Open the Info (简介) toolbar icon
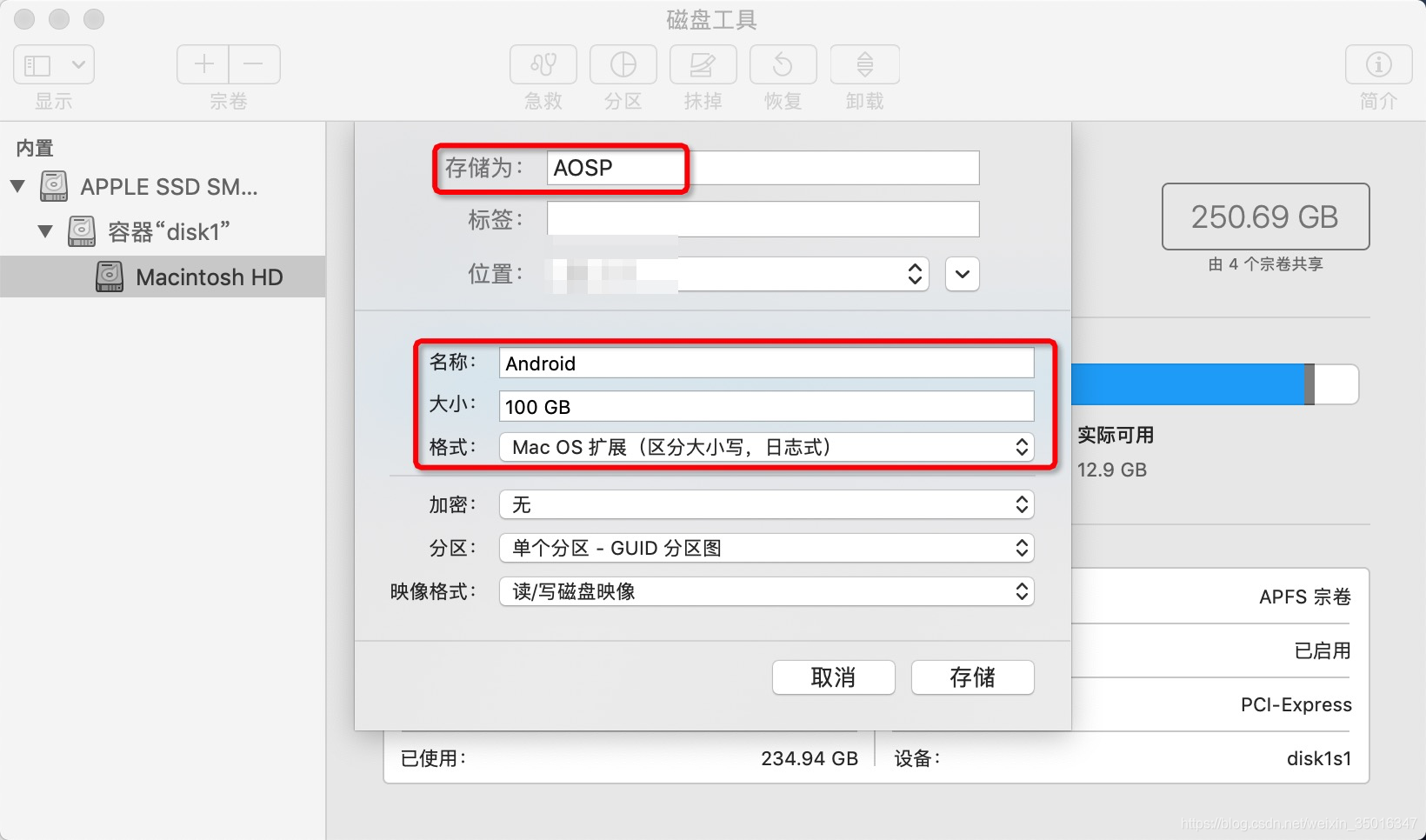This screenshot has width=1426, height=840. [1379, 64]
